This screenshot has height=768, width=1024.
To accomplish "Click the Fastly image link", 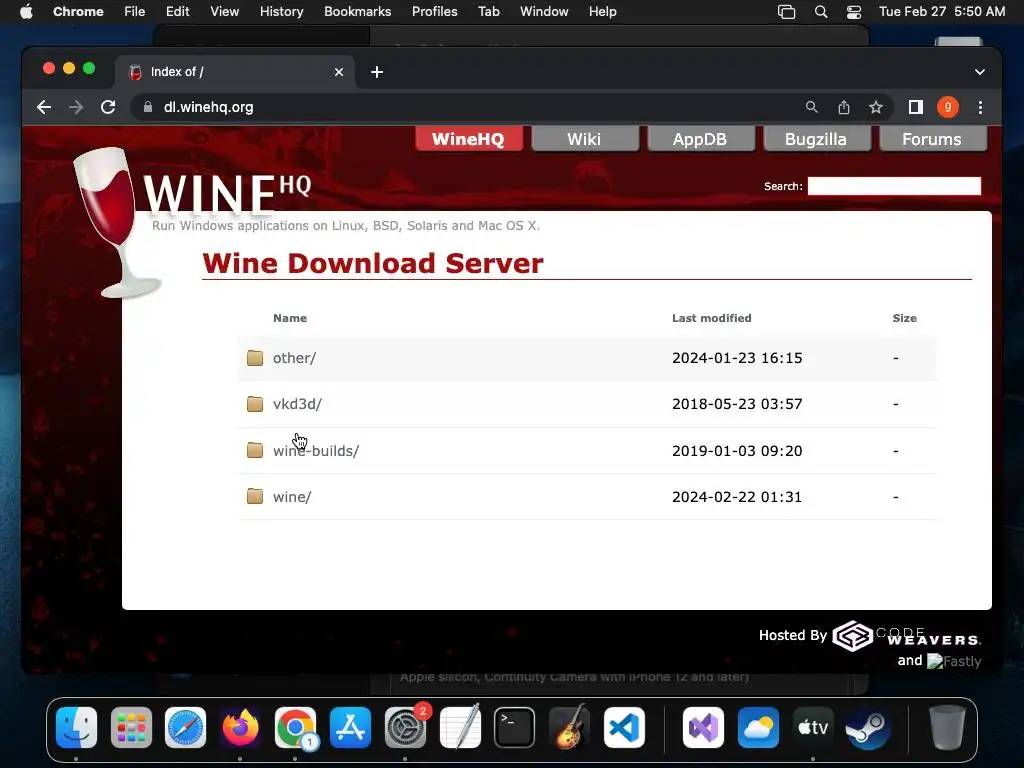I will [x=954, y=661].
